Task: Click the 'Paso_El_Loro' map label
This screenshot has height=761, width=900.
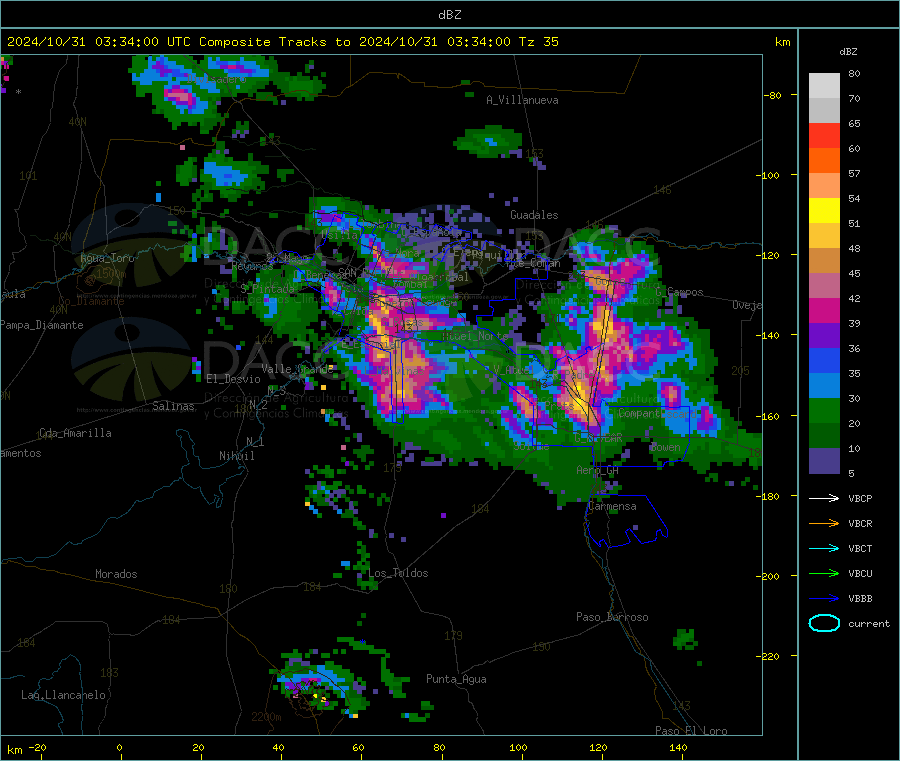Action: [691, 731]
